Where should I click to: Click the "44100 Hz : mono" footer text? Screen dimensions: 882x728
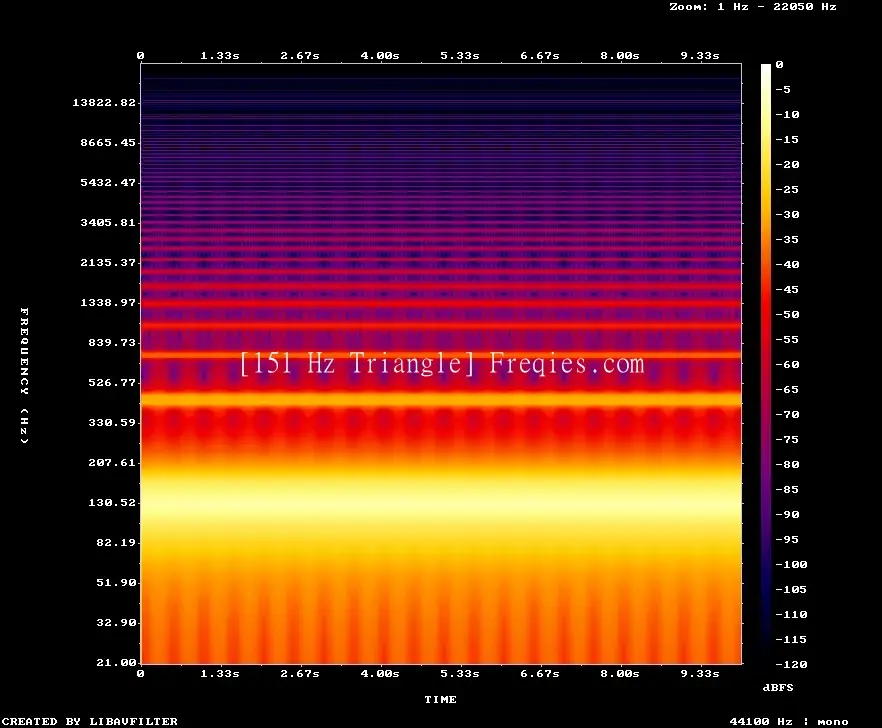pos(789,721)
